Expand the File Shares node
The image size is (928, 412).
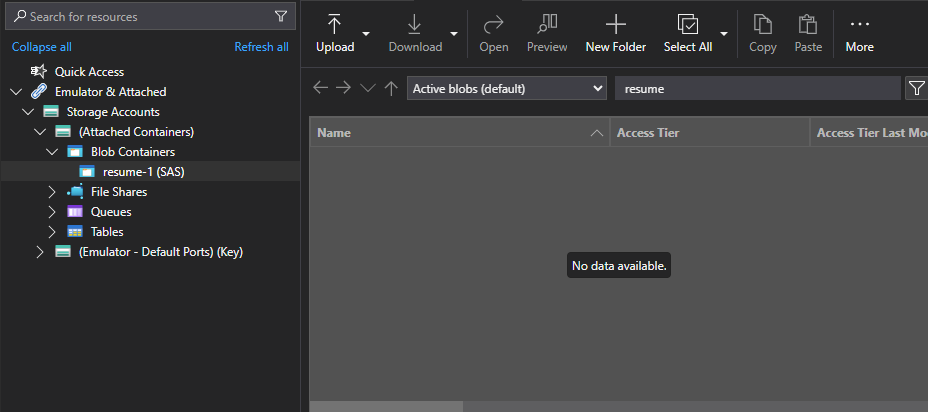coord(53,192)
